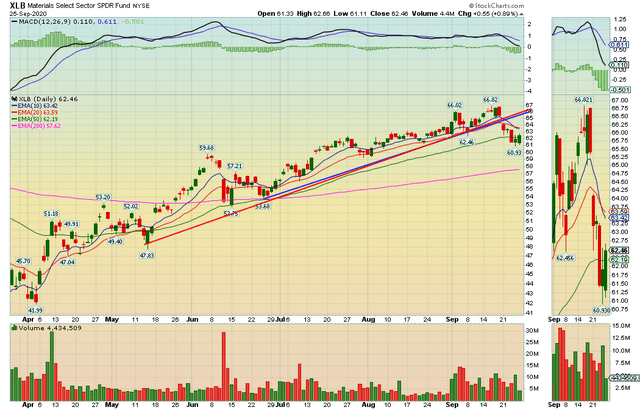
Task: Click the 66.821 label in the zoomed panel
Action: click(x=584, y=100)
